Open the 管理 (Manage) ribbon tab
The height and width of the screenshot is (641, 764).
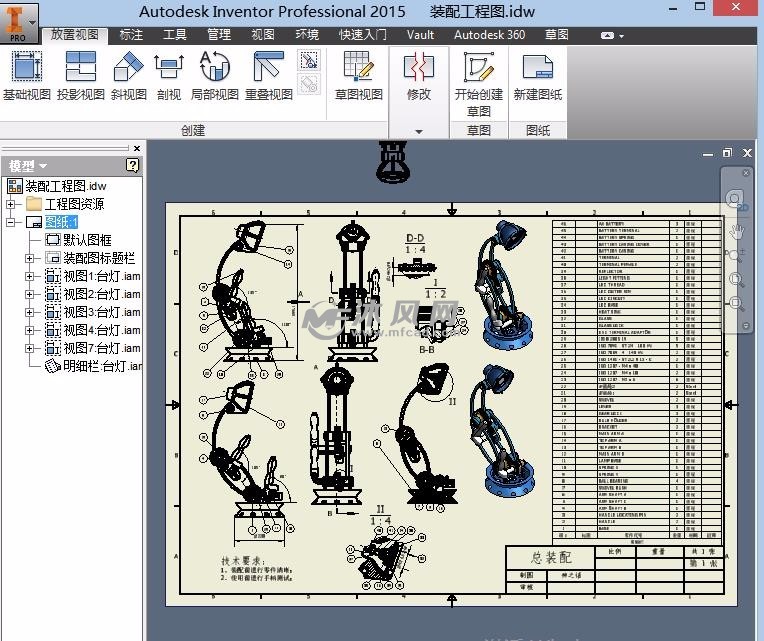click(x=219, y=34)
